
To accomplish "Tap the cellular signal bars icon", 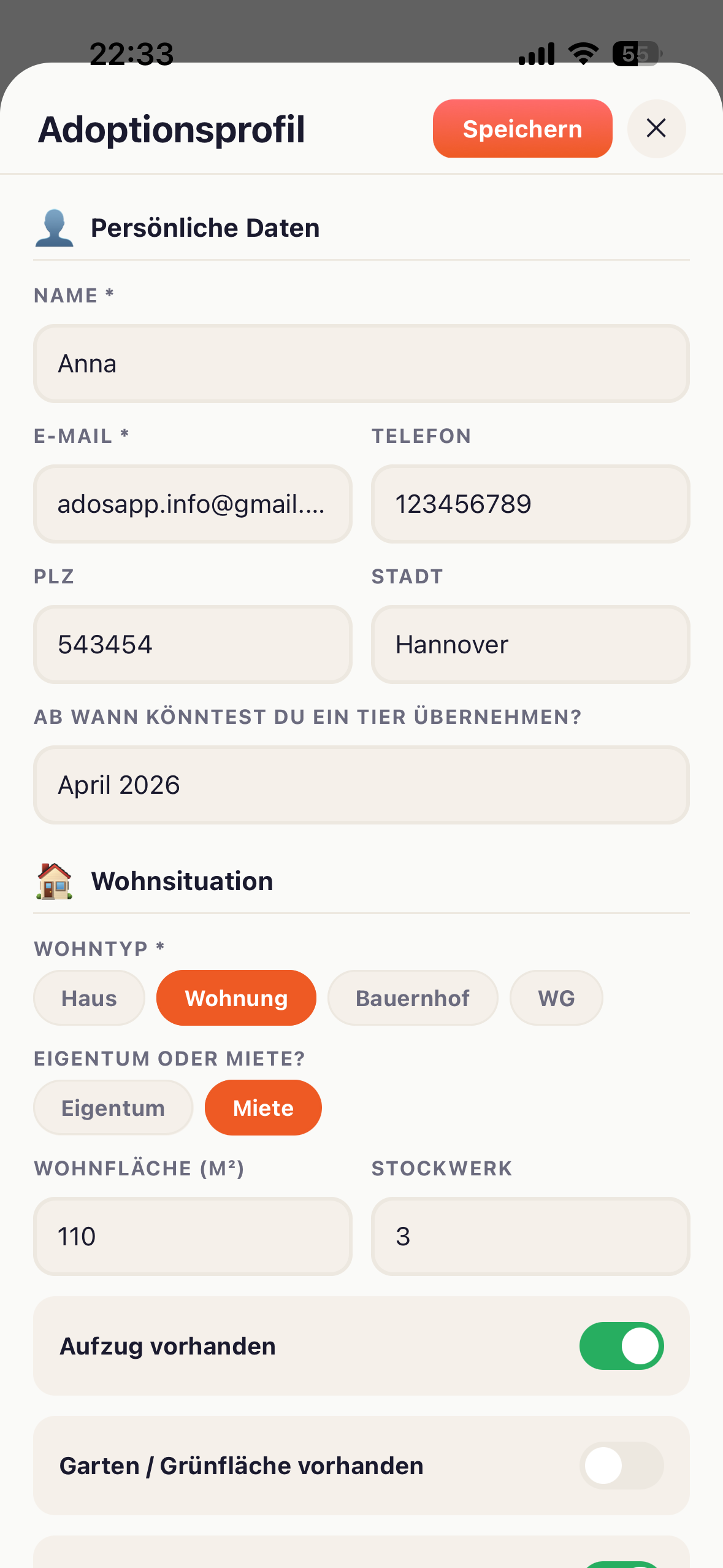I will point(537,54).
